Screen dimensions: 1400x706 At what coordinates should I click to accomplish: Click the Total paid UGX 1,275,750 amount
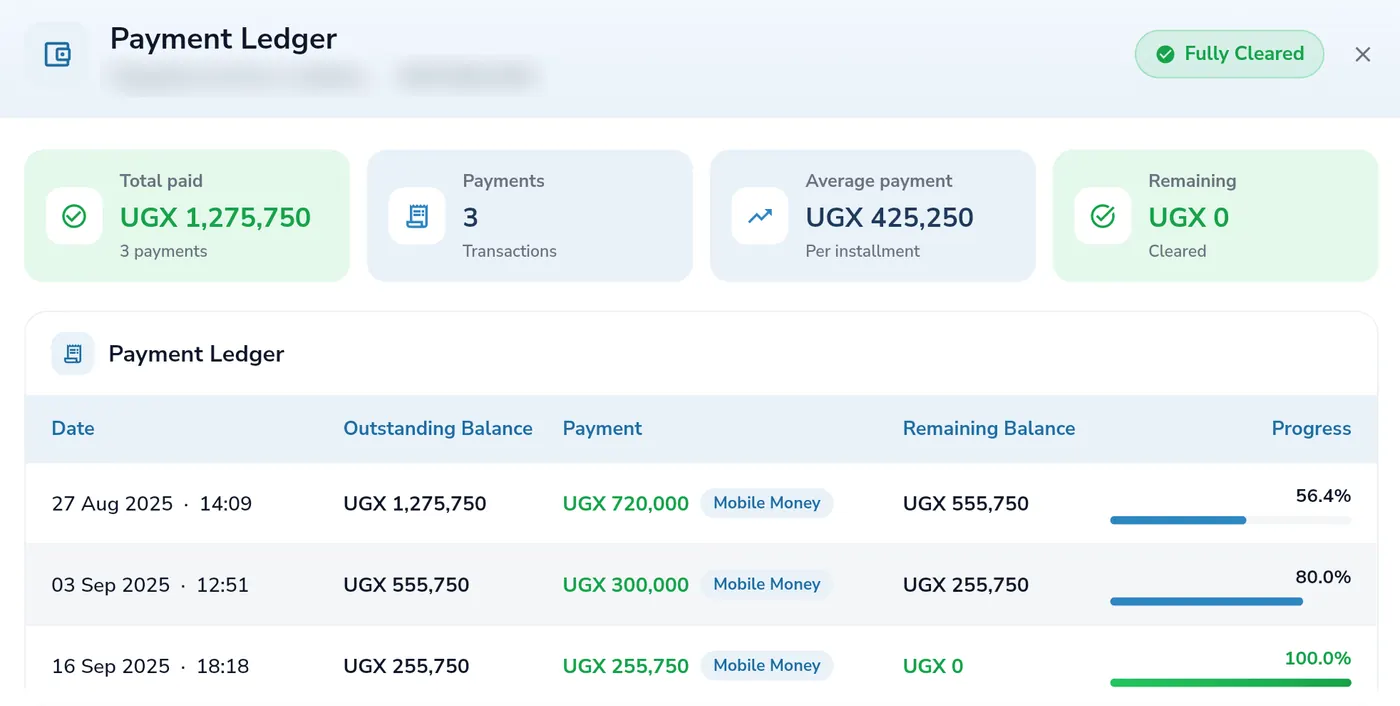(216, 217)
